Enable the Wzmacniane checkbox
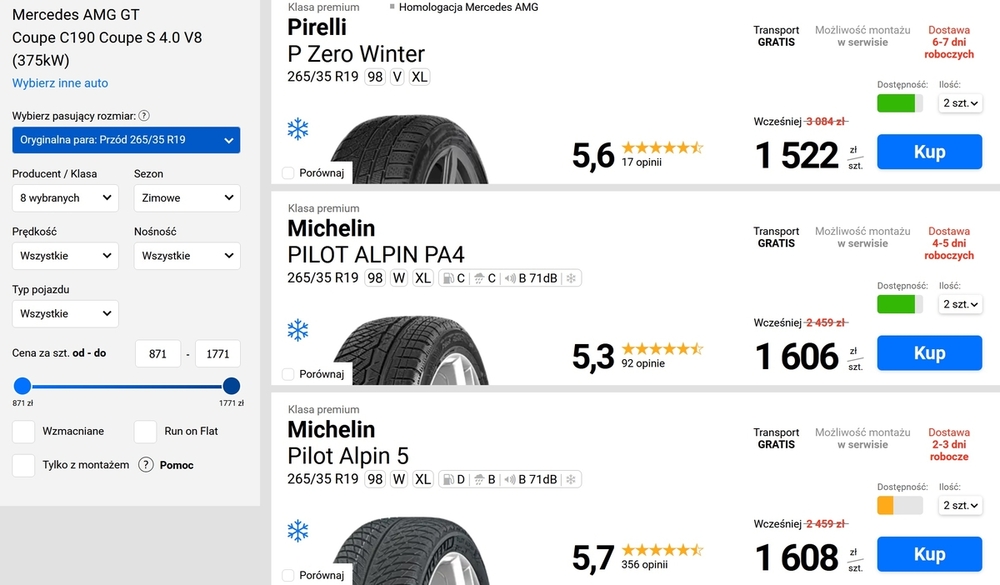Image resolution: width=1000 pixels, height=585 pixels. point(24,432)
